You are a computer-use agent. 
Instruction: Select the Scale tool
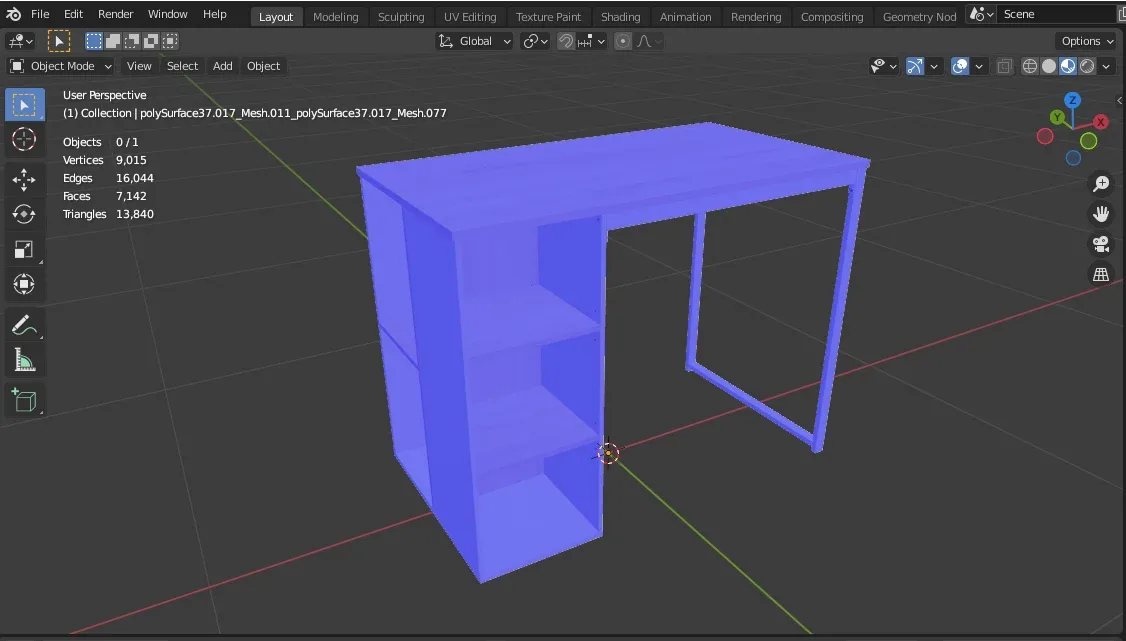coord(24,249)
